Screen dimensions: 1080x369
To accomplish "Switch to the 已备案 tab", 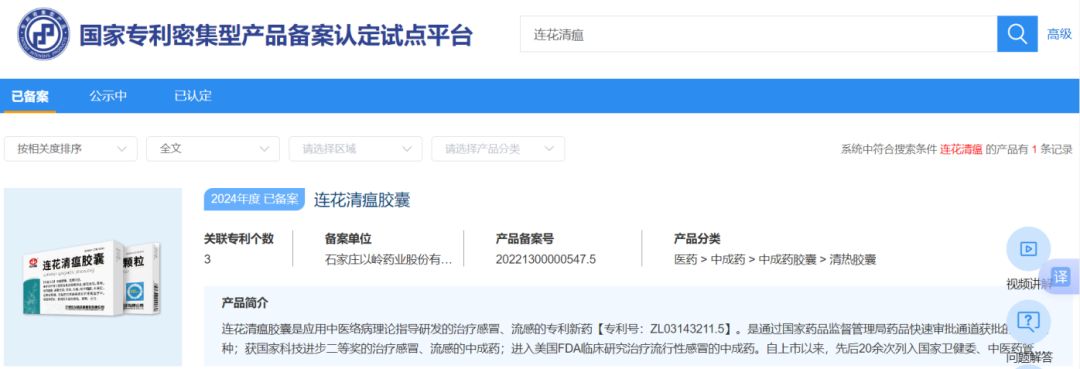I will coord(30,96).
